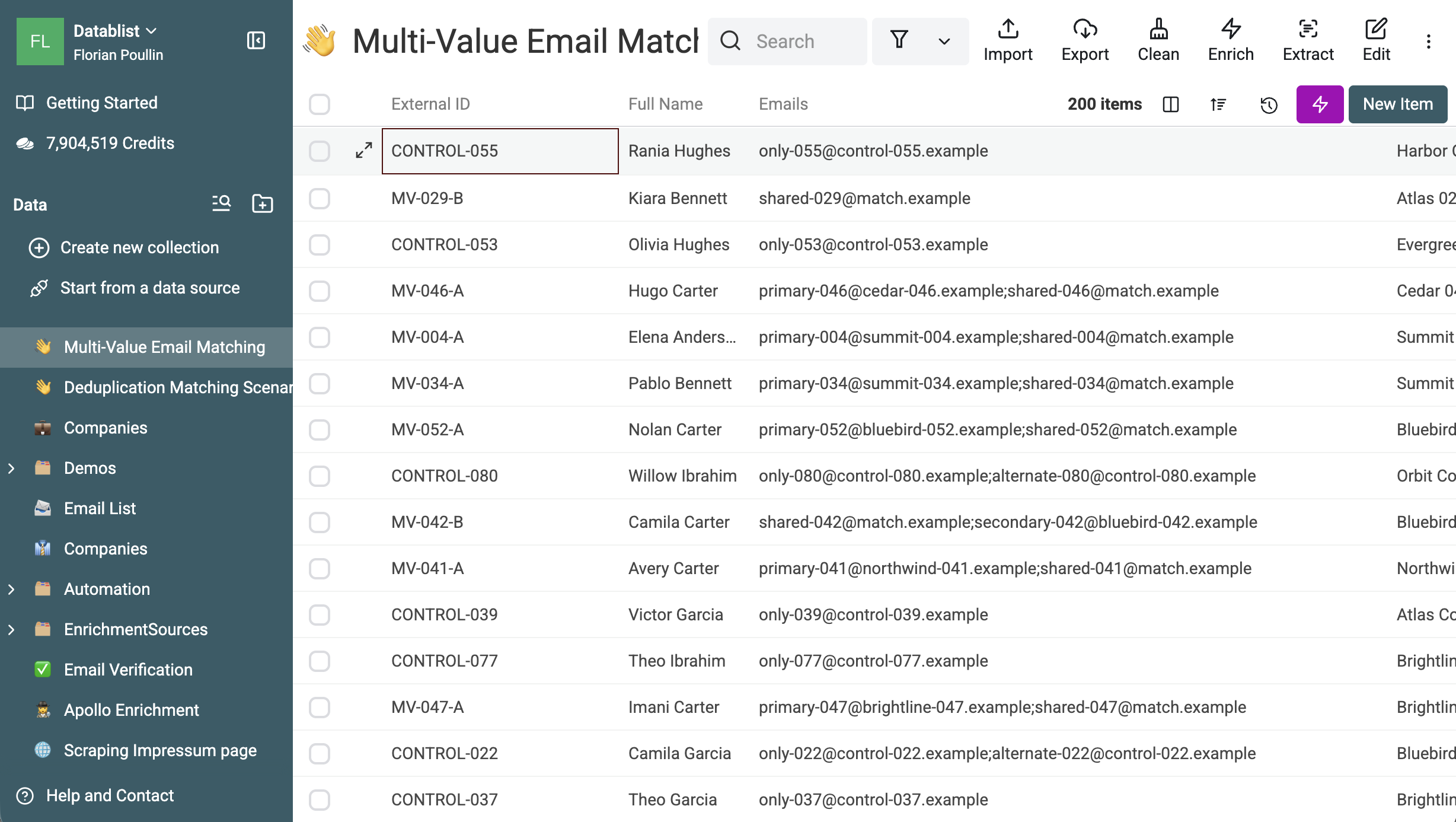Click the credits coins icon
This screenshot has width=1456, height=822.
tap(25, 143)
